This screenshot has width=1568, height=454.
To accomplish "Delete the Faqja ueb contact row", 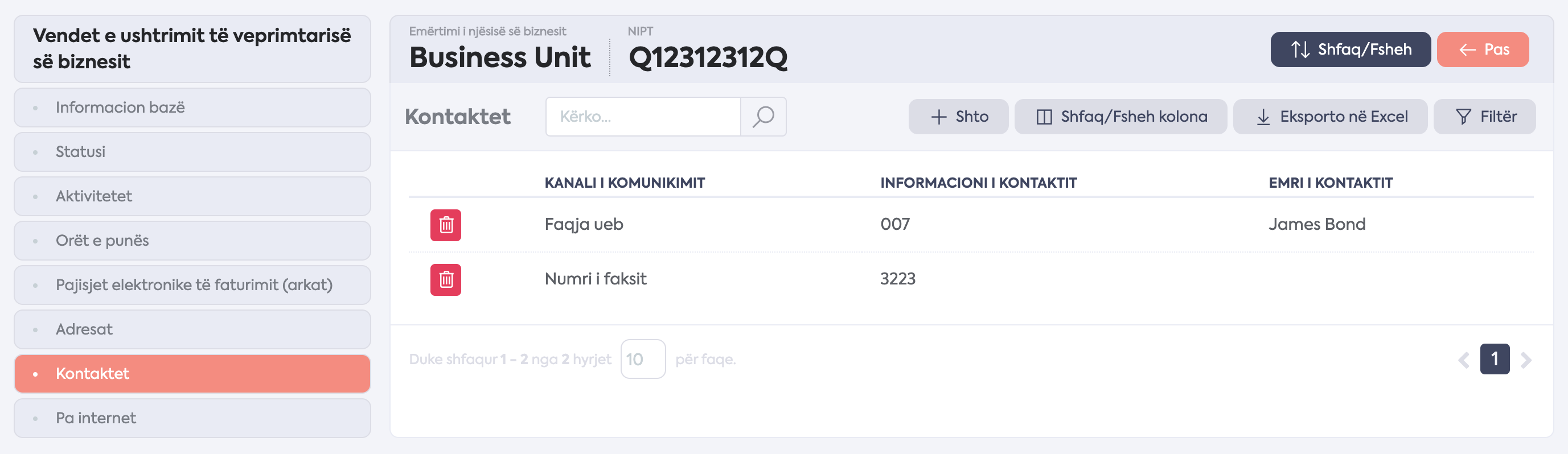I will (x=446, y=225).
